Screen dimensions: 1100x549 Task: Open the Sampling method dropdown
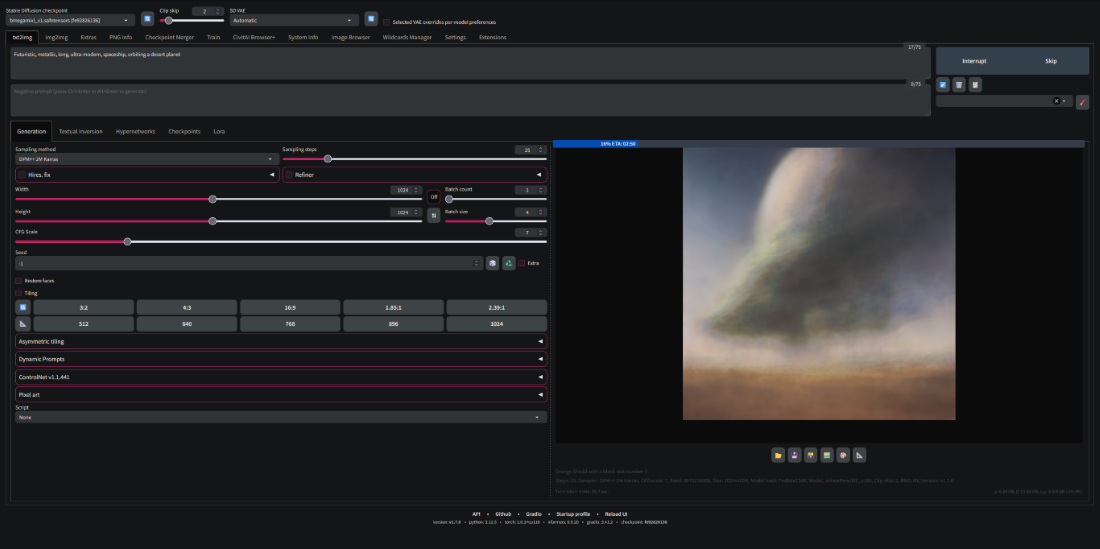click(x=147, y=159)
